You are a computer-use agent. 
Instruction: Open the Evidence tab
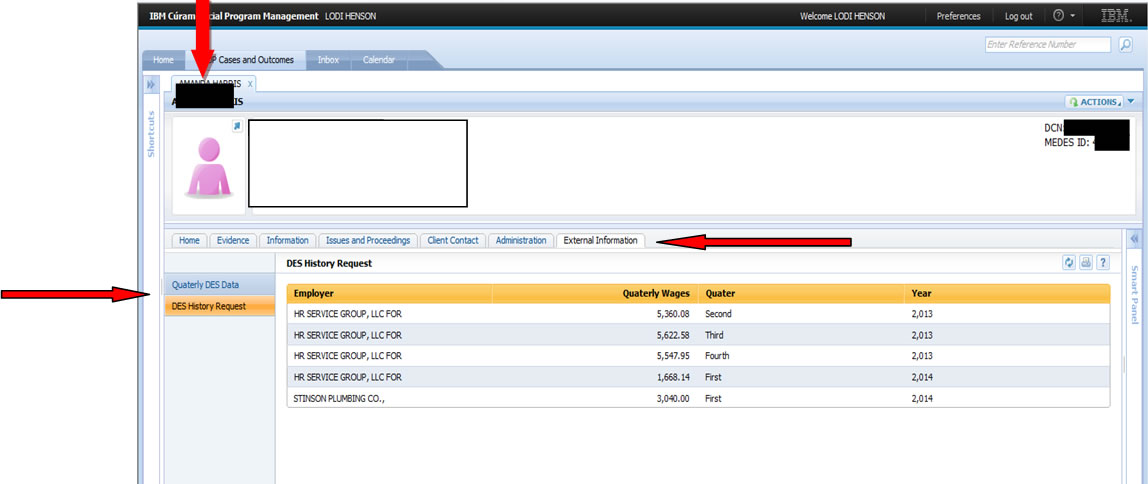[x=233, y=240]
